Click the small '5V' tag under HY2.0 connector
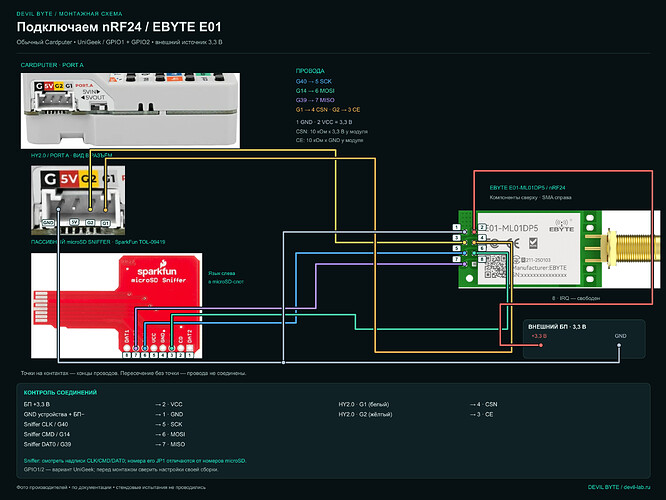This screenshot has height=500, width=666. pos(74,222)
